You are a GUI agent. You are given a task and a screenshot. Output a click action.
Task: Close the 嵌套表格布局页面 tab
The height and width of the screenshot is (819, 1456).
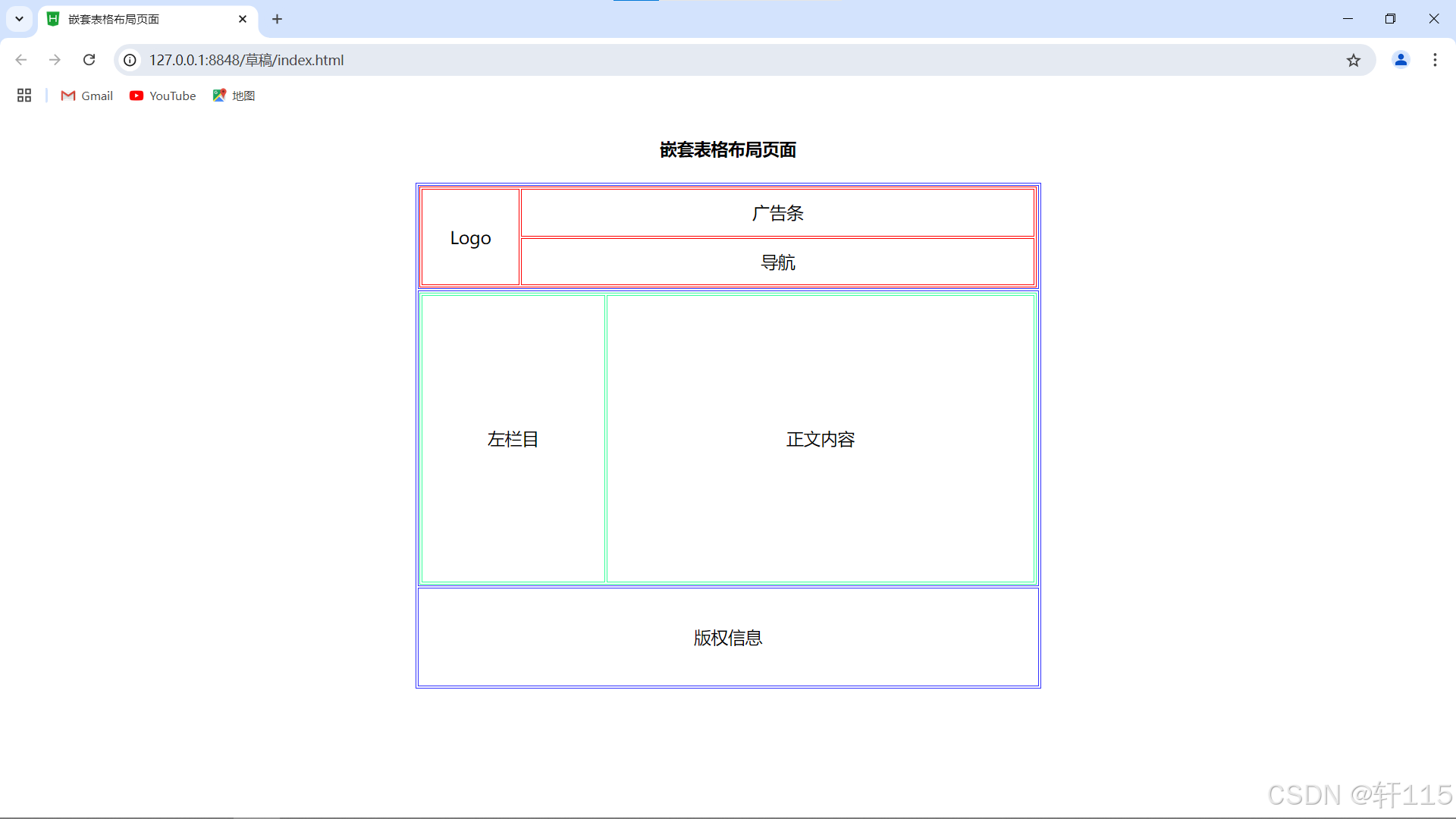(243, 19)
